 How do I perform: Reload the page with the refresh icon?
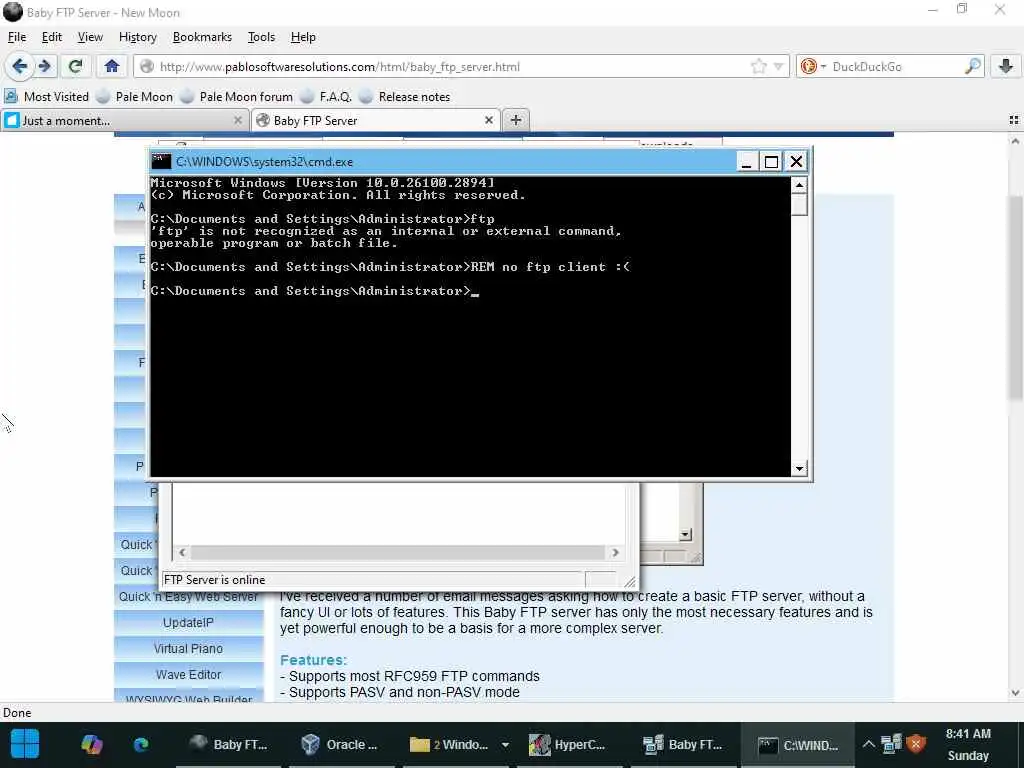[75, 66]
